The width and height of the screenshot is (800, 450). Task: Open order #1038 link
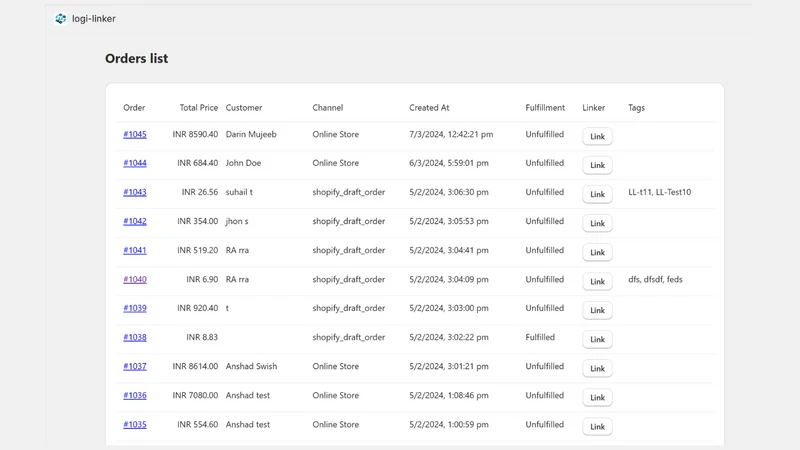tap(135, 337)
